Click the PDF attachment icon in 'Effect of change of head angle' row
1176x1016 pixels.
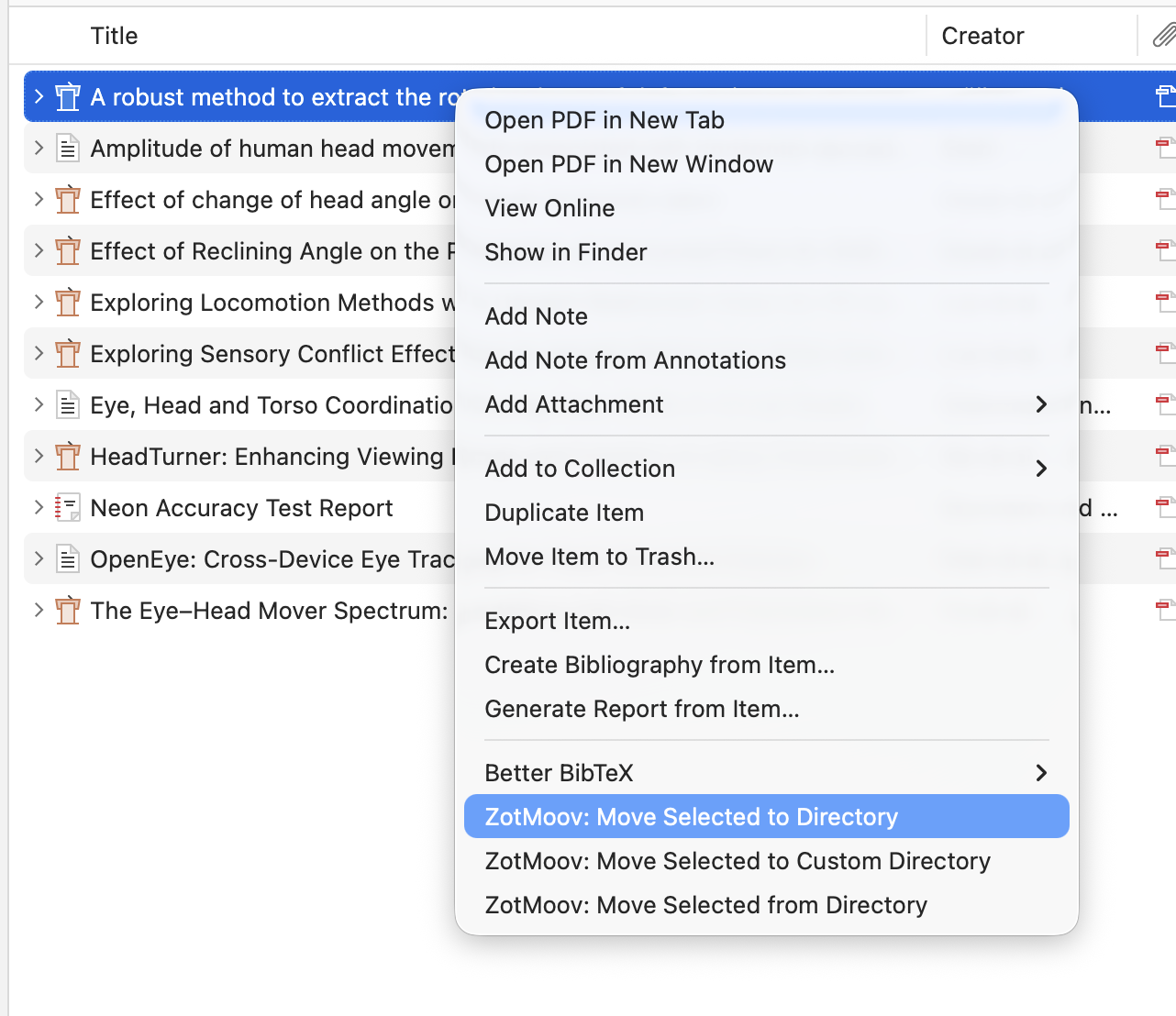click(1165, 200)
